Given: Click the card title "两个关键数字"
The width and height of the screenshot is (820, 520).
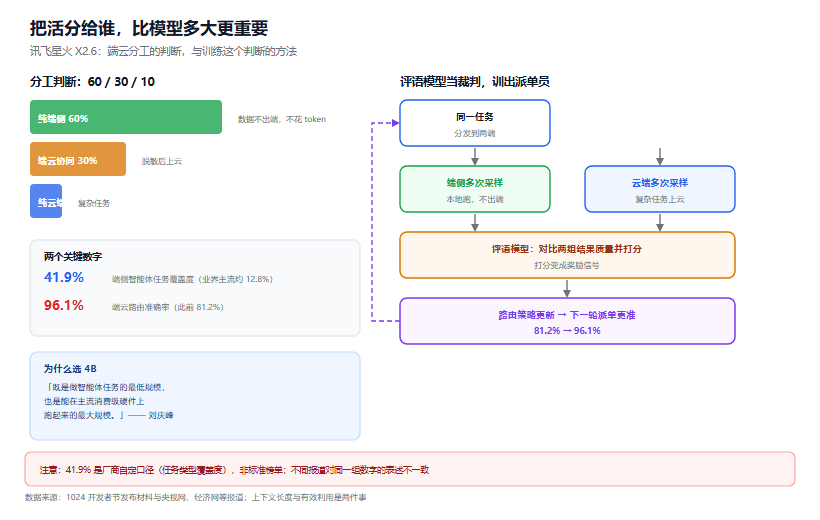Looking at the screenshot, I should click(x=73, y=256).
